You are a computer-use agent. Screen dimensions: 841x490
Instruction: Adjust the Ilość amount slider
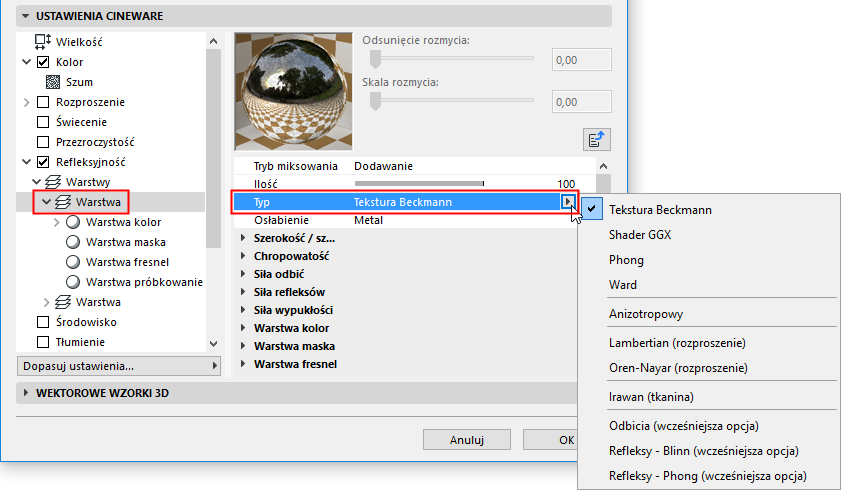[x=419, y=184]
